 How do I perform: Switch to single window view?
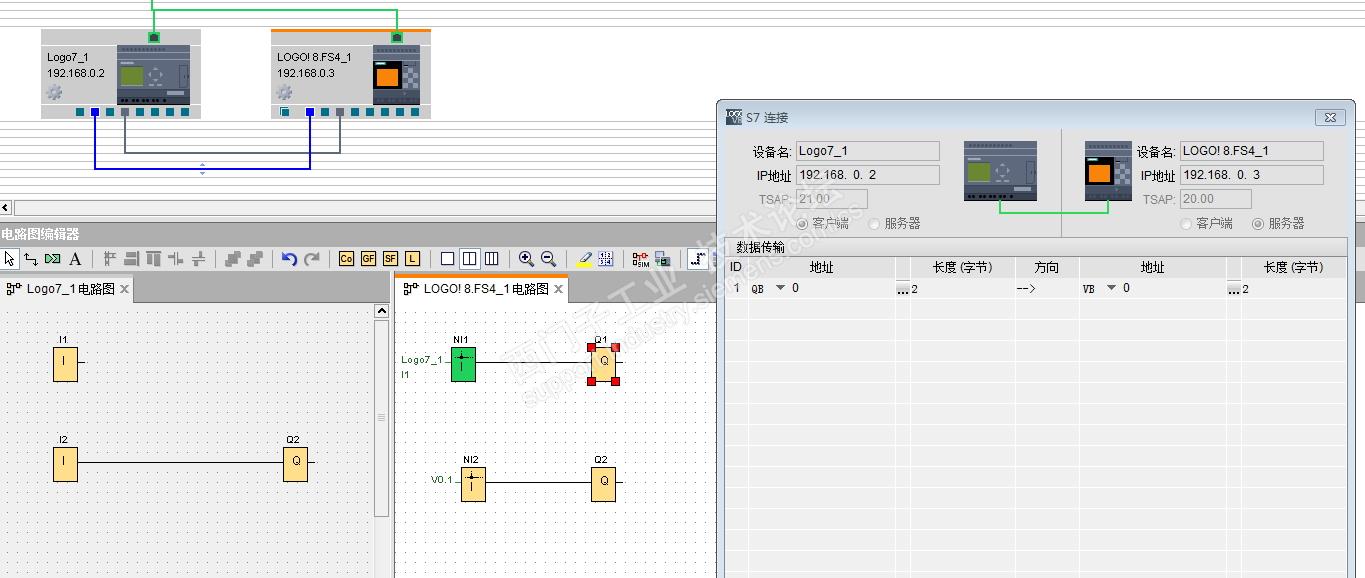click(x=447, y=259)
